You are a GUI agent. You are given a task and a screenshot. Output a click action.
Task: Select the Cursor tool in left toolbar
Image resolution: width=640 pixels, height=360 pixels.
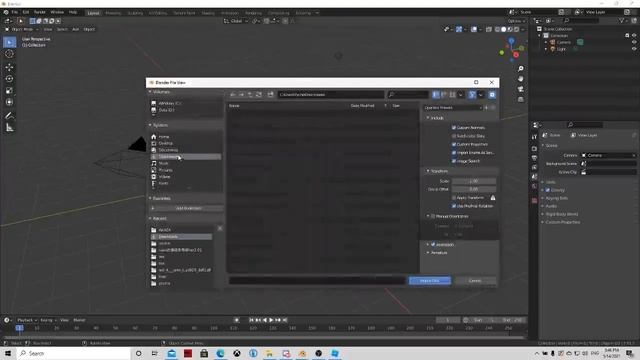(9, 54)
